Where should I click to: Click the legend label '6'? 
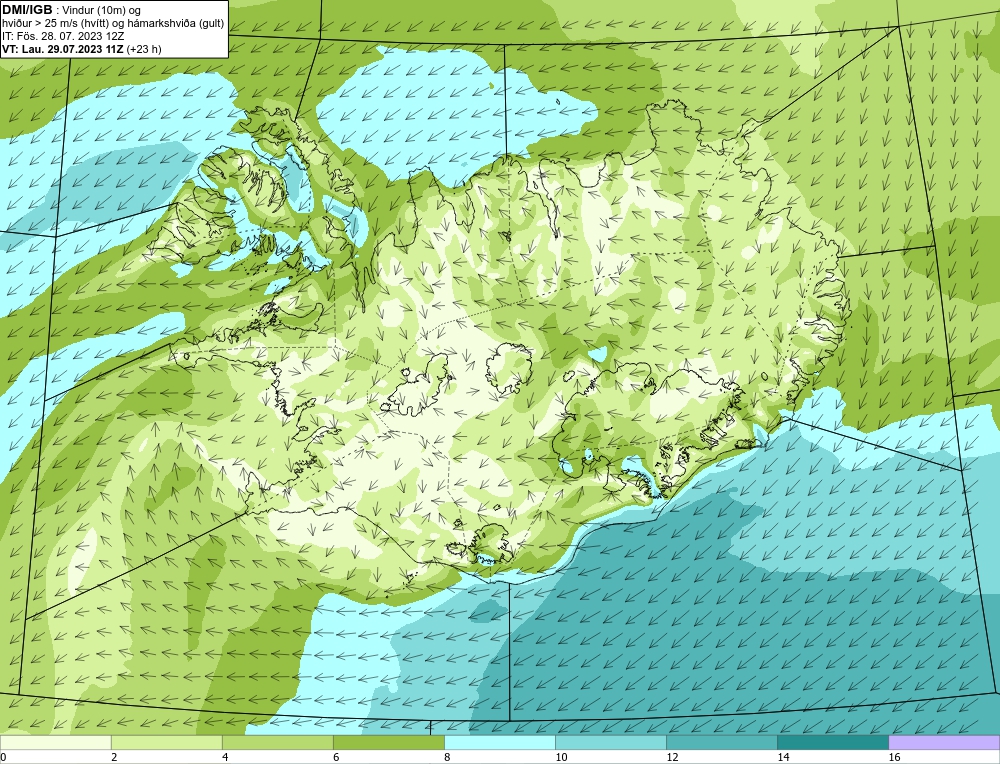336,757
